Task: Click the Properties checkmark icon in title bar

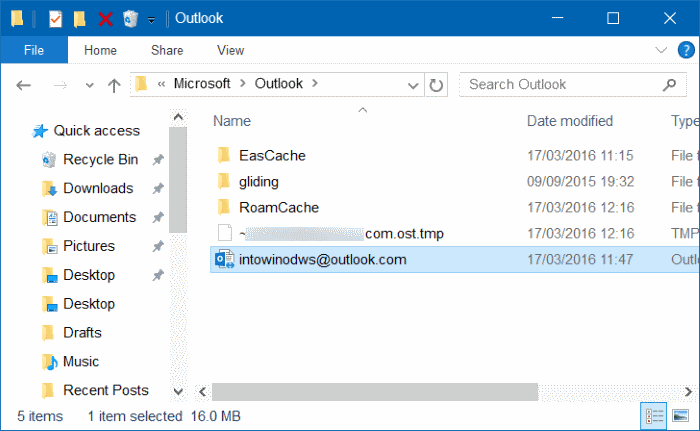Action: 55,19
